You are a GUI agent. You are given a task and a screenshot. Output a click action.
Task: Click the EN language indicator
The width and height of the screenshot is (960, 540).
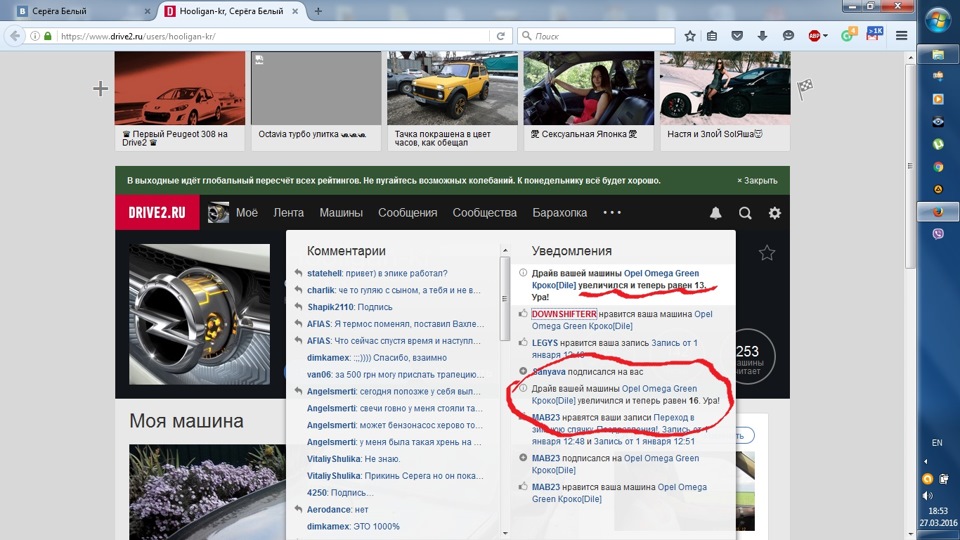tap(937, 442)
